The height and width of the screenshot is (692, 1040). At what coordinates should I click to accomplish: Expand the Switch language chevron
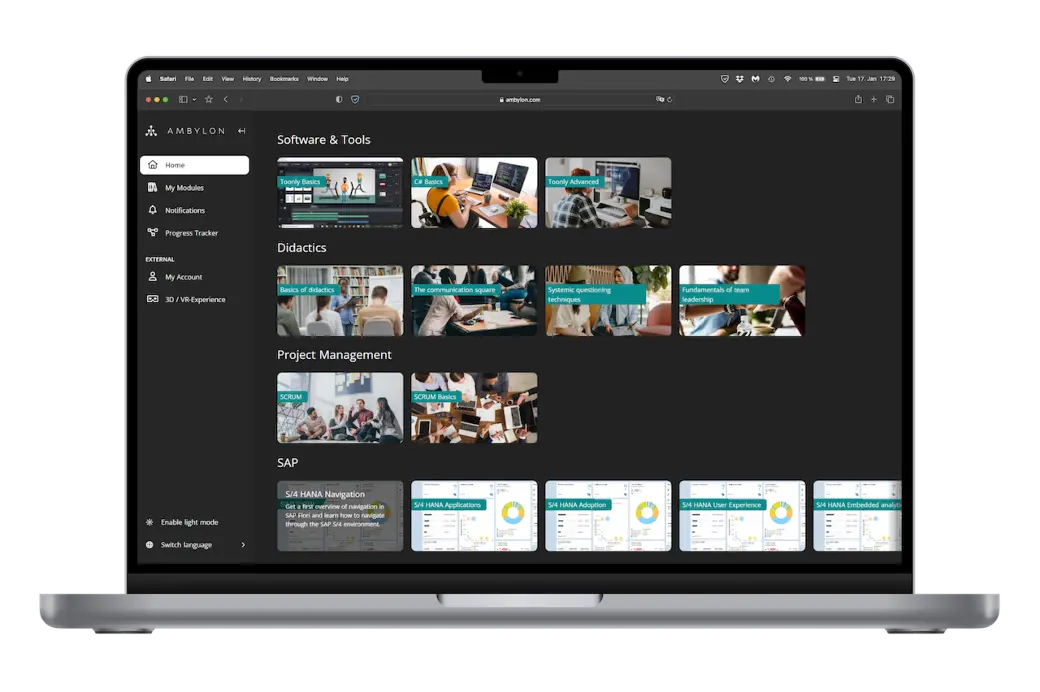pyautogui.click(x=243, y=545)
